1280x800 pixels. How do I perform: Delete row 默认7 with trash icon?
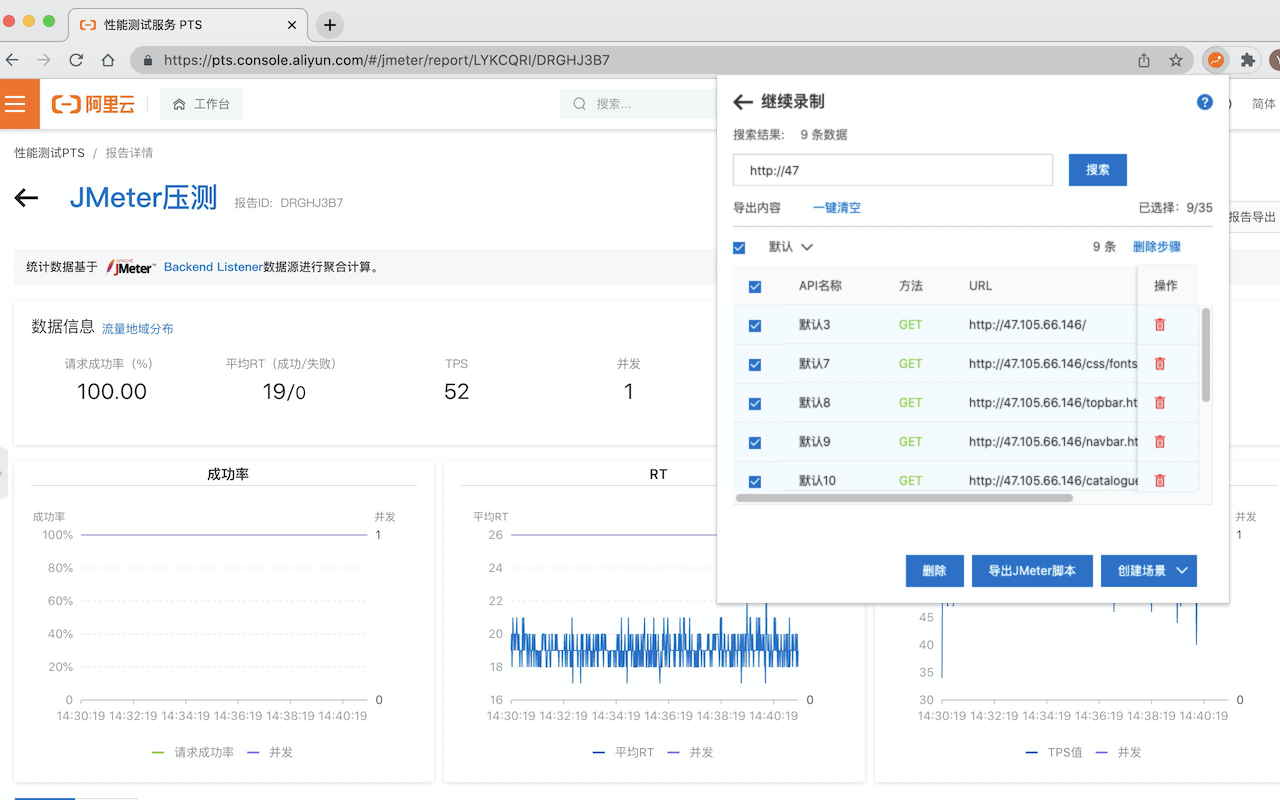click(1160, 364)
